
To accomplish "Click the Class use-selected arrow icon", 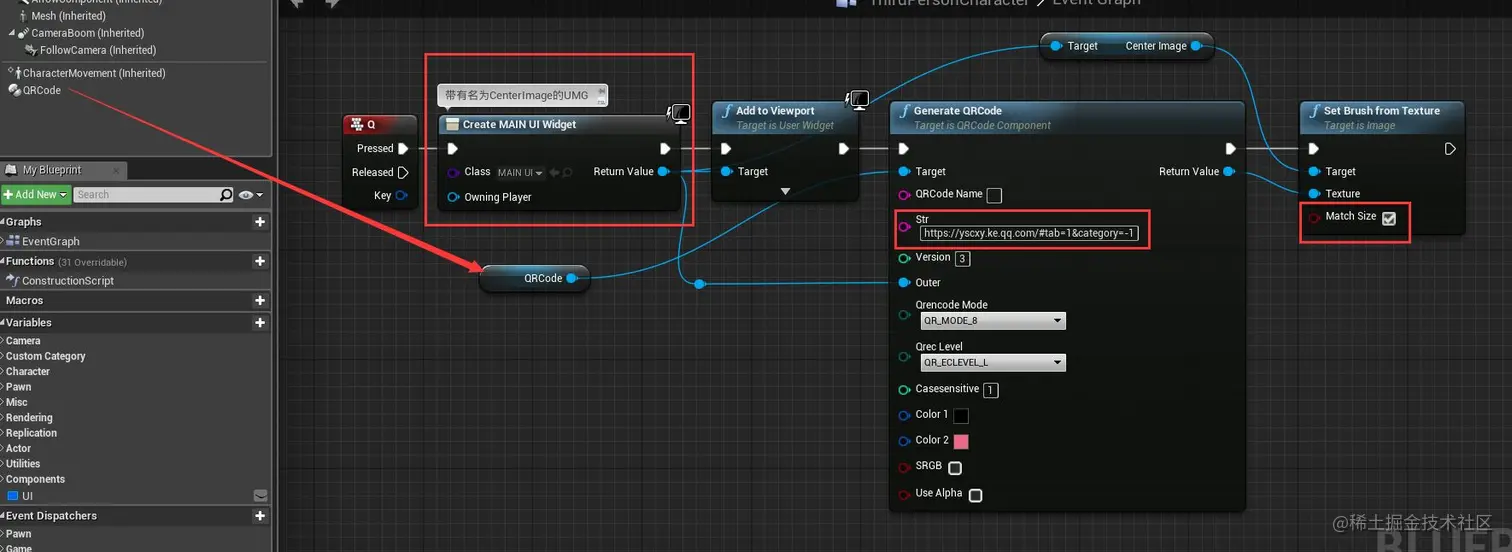I will [553, 173].
